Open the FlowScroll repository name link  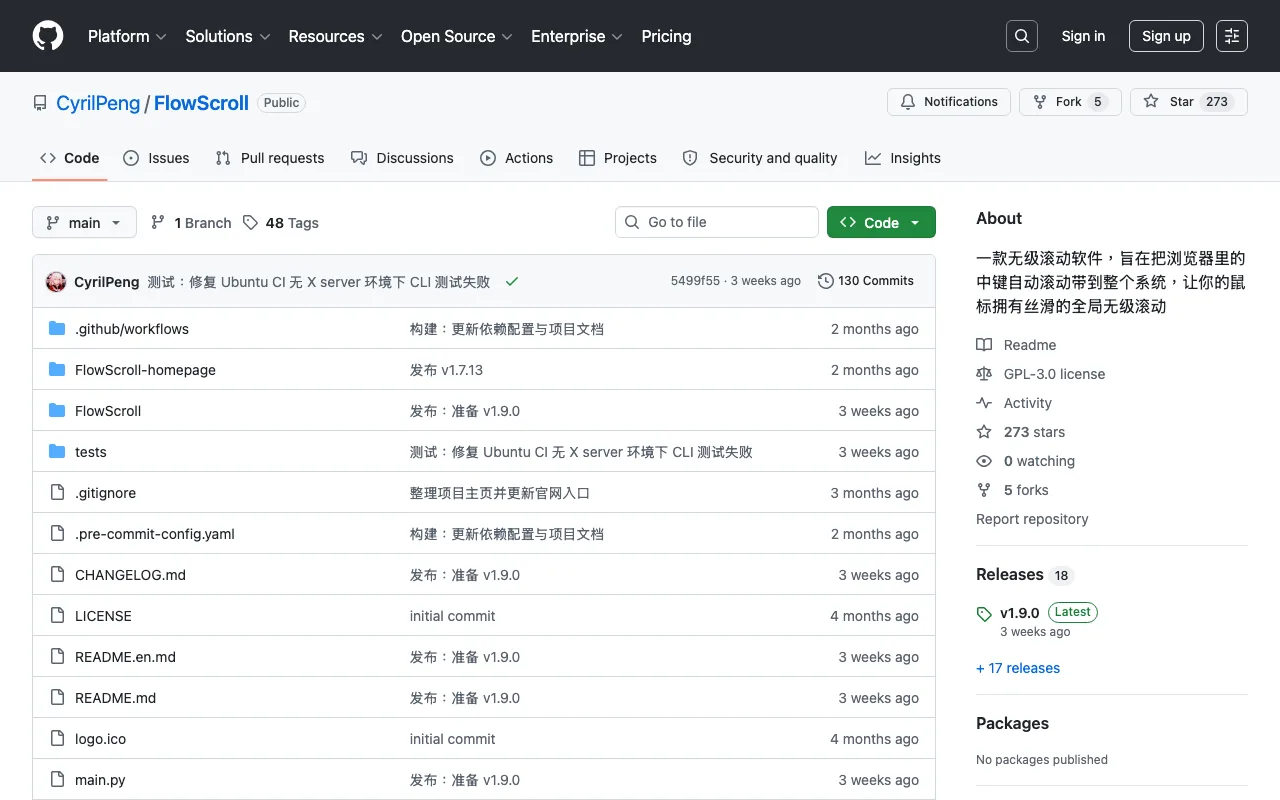point(201,103)
